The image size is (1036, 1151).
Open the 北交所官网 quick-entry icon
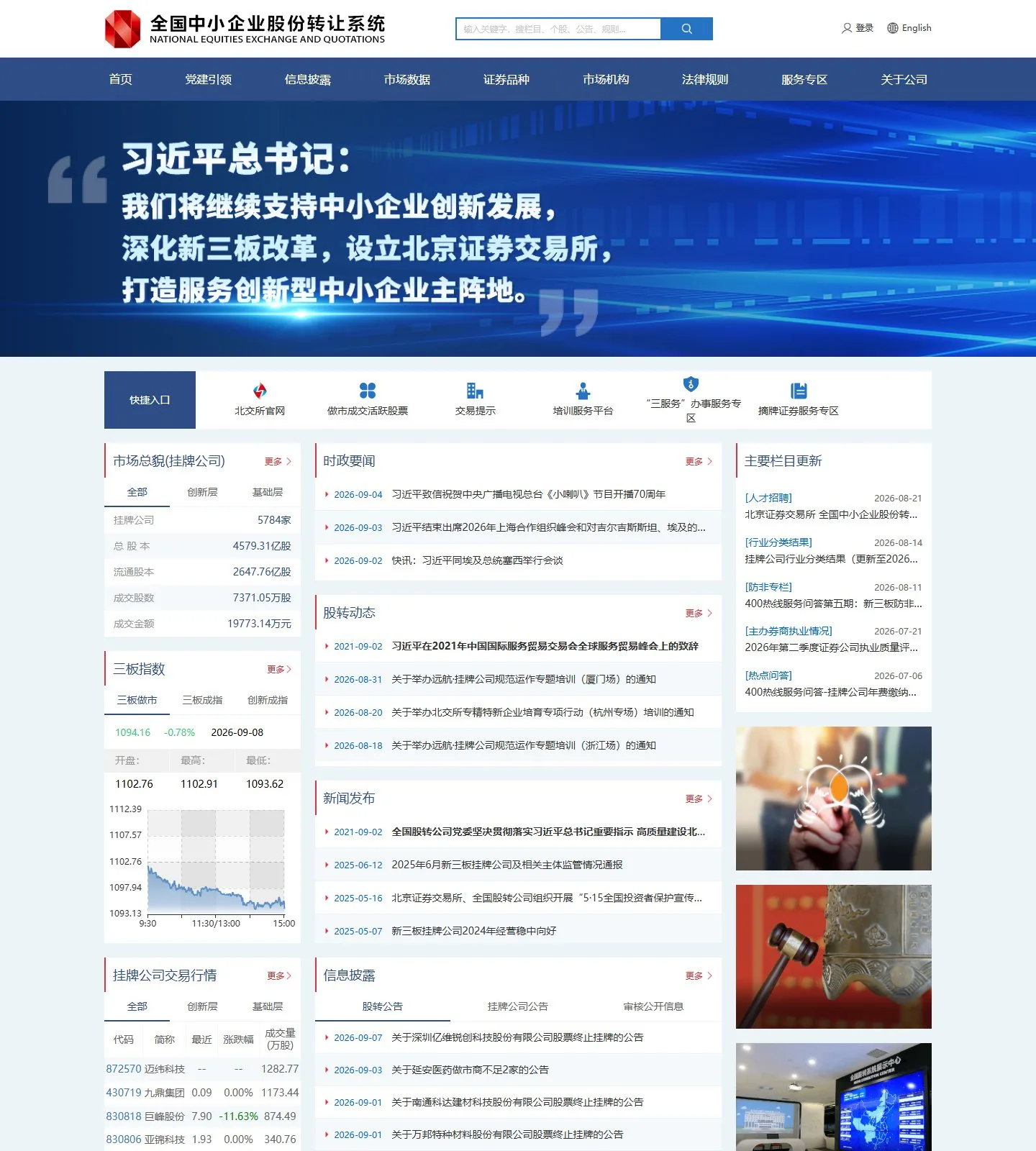point(260,391)
